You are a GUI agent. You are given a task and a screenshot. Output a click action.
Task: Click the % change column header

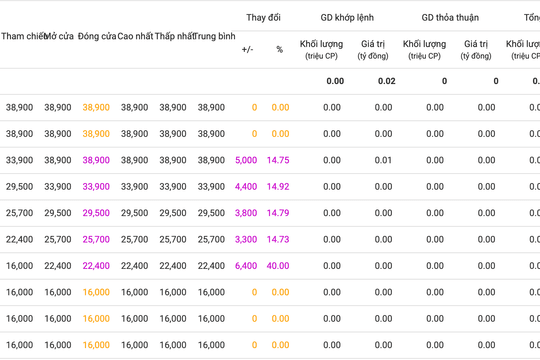(x=280, y=50)
